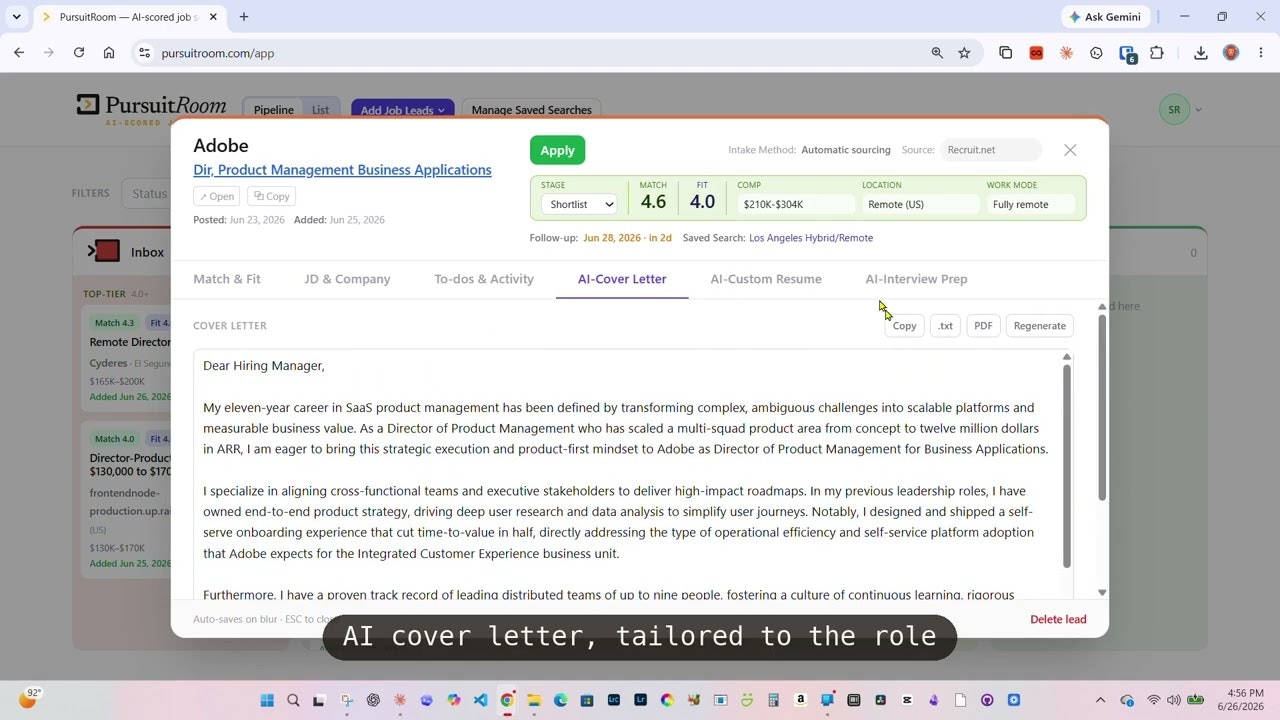Download cover letter as .txt
Viewport: 1280px width, 720px height.
945,326
